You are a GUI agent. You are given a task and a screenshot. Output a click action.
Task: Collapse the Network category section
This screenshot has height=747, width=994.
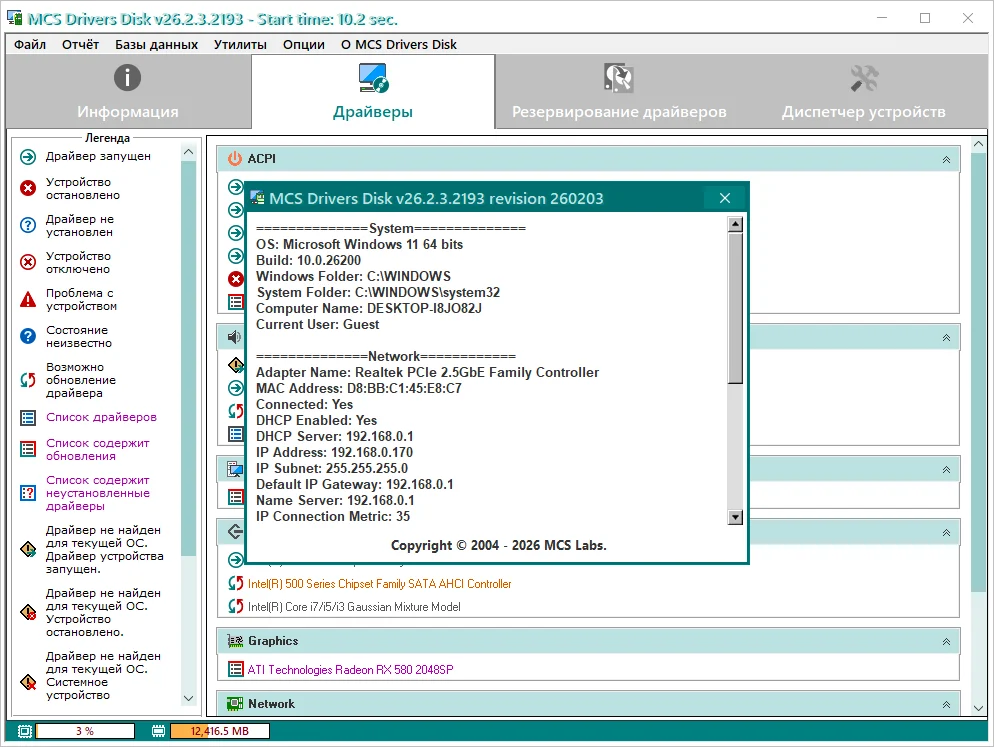click(x=945, y=705)
